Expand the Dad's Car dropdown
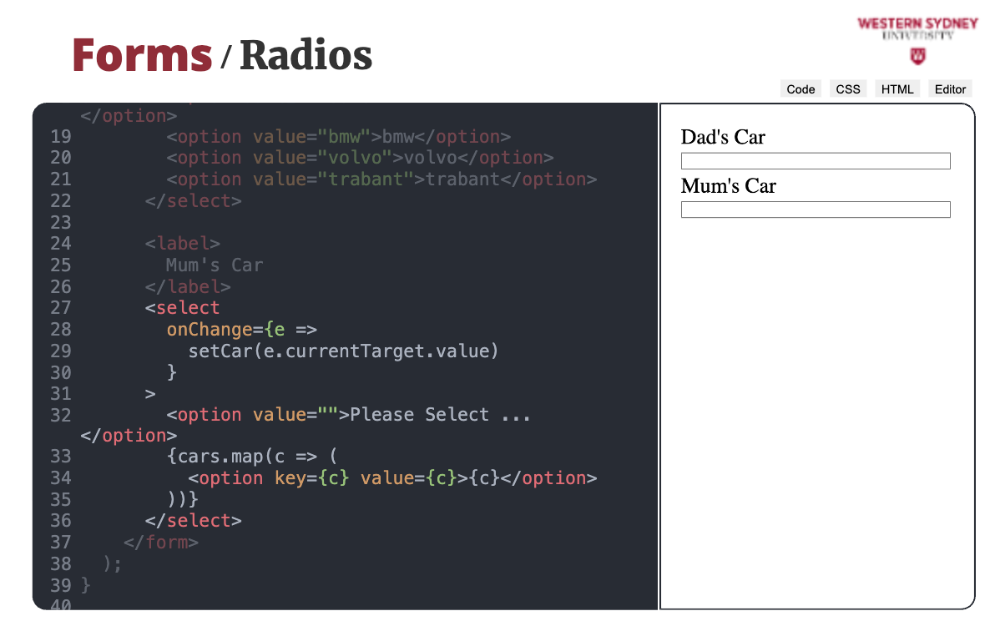1000x624 pixels. click(x=815, y=161)
